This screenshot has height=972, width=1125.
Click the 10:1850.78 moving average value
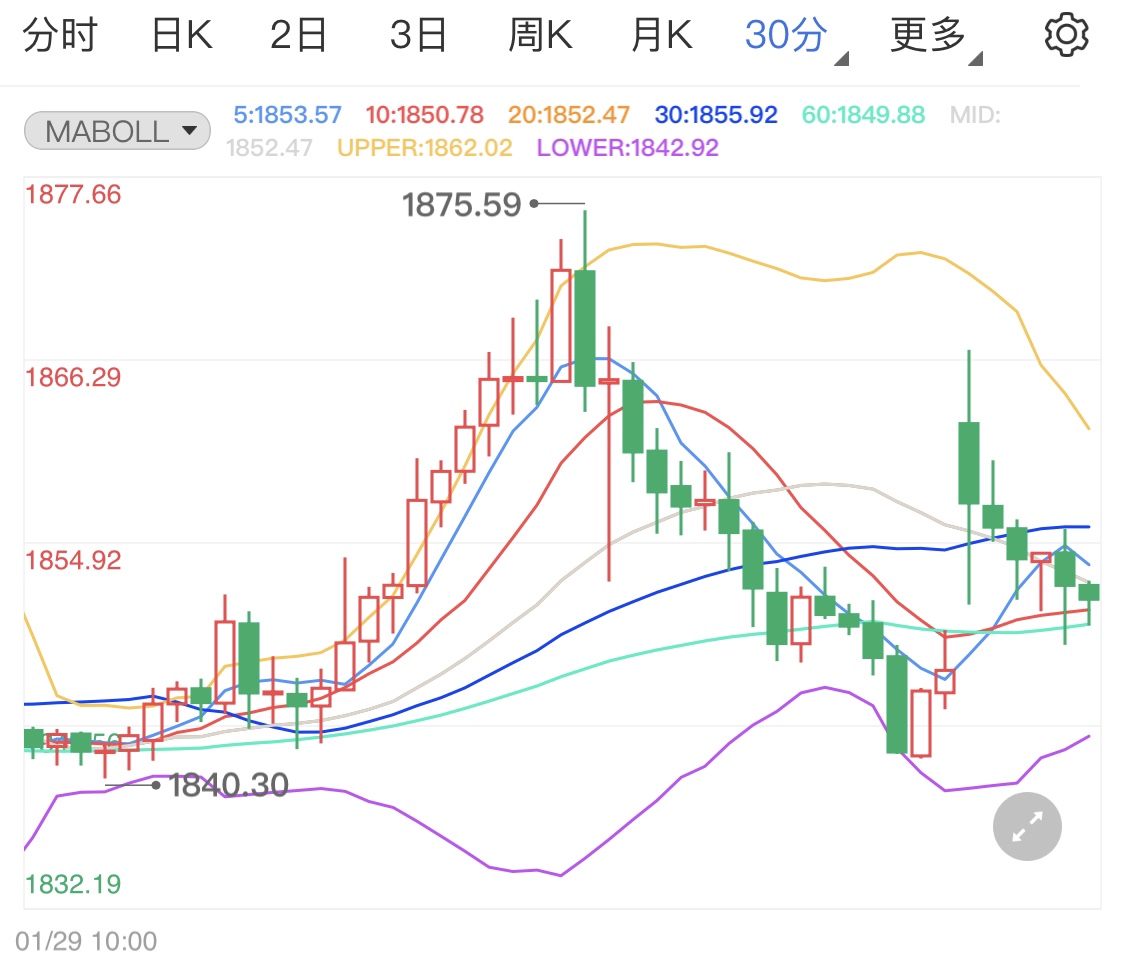point(424,115)
